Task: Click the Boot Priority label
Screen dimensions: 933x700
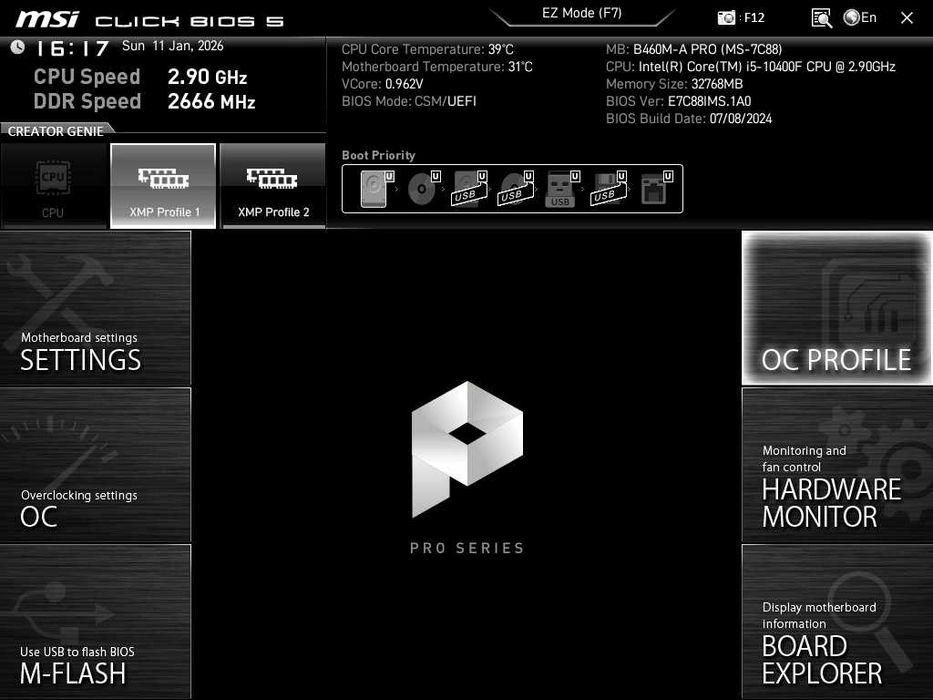Action: (378, 155)
